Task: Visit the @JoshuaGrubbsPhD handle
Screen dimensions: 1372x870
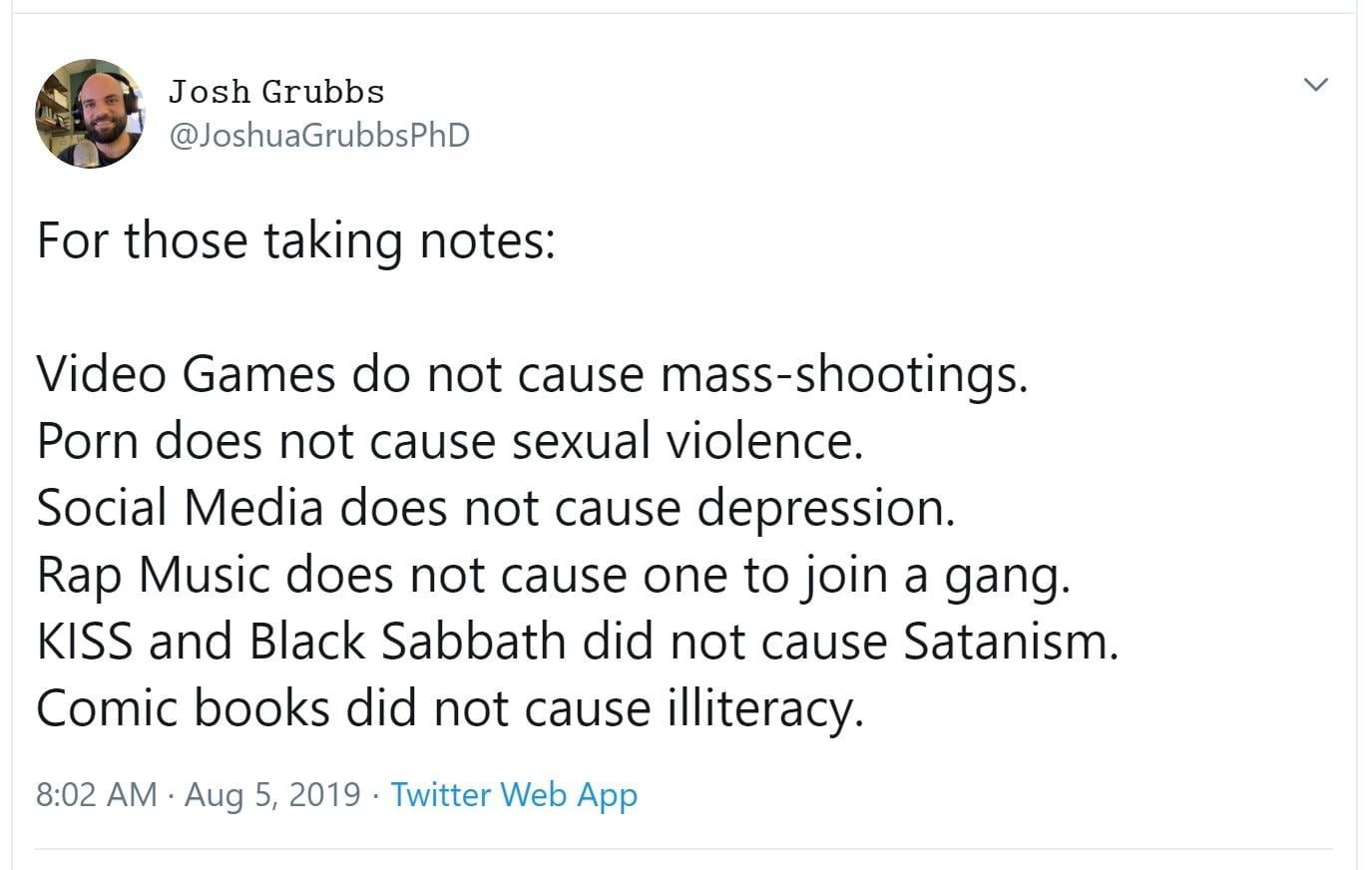Action: click(x=319, y=135)
